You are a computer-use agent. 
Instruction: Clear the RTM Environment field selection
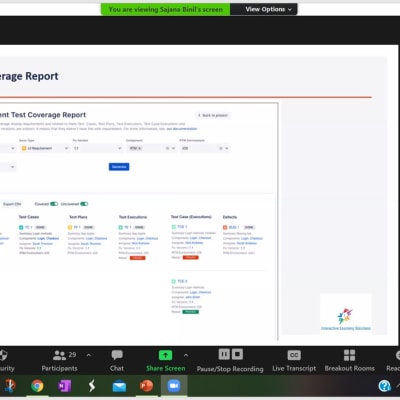point(221,148)
